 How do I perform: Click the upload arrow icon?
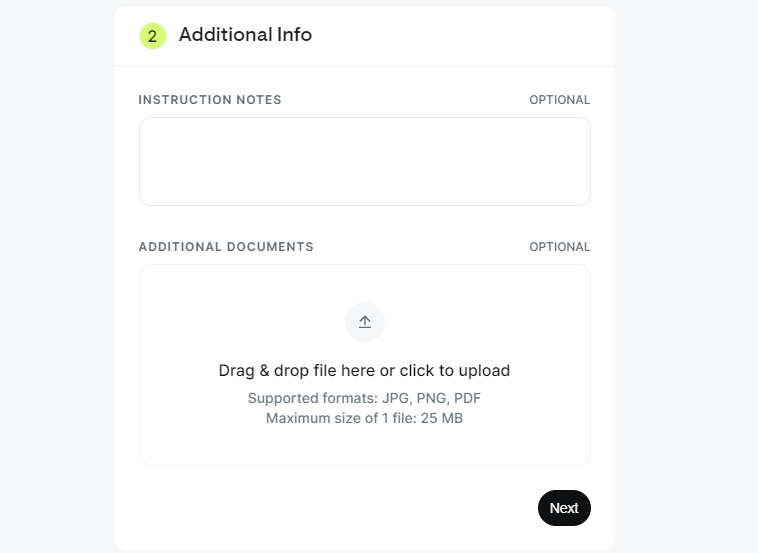pos(365,322)
